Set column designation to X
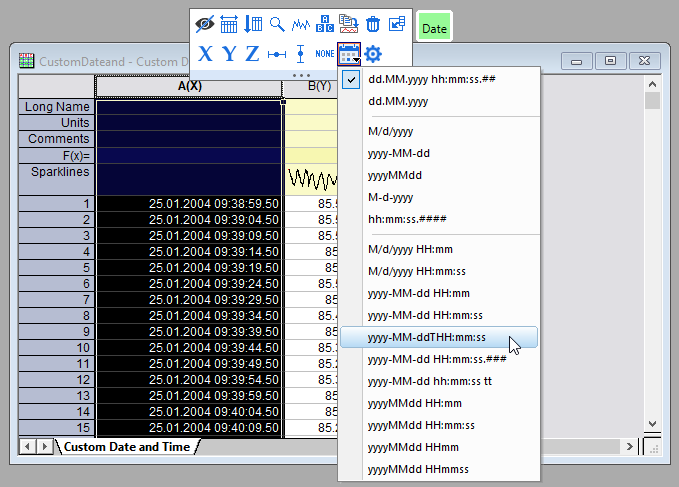This screenshot has width=679, height=487. tap(205, 53)
